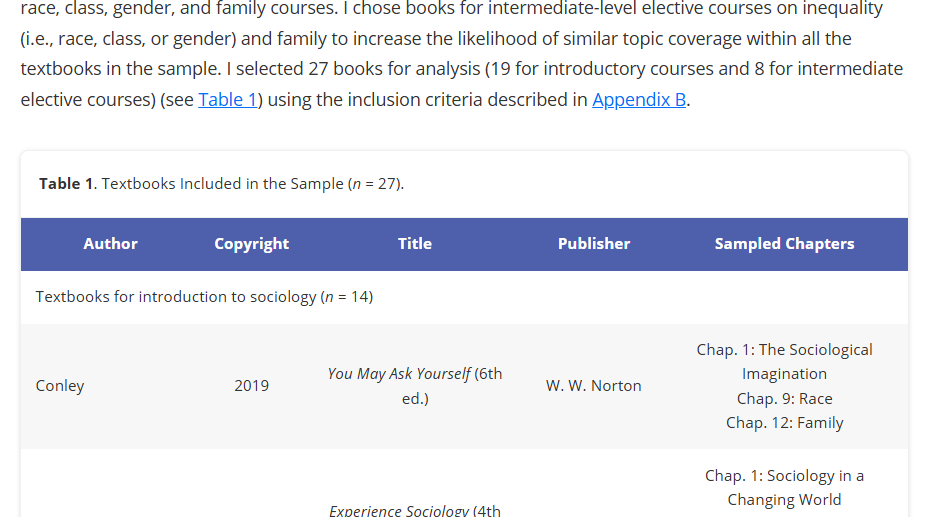Click the Conley author cell
This screenshot has height=517, width=929.
click(x=60, y=386)
